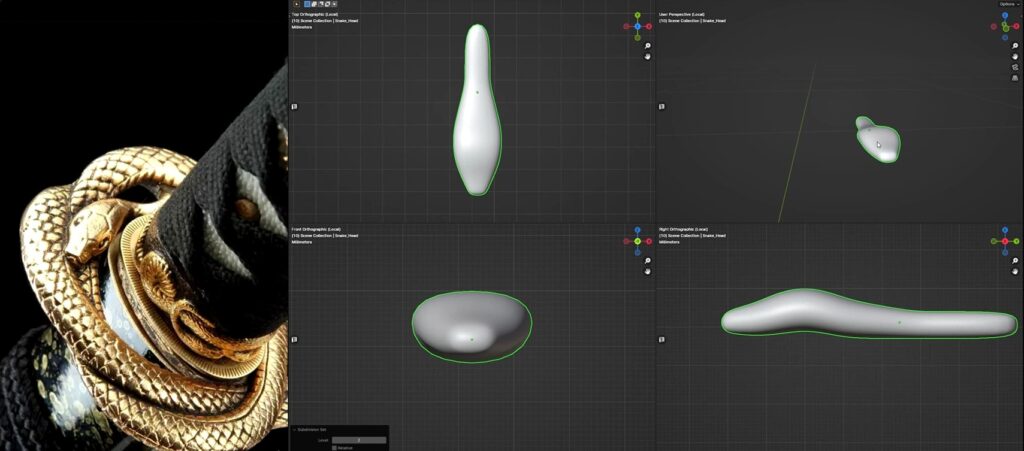Click pan hand icon in User Perspective viewport
Image resolution: width=1024 pixels, height=451 pixels.
pos(1016,57)
